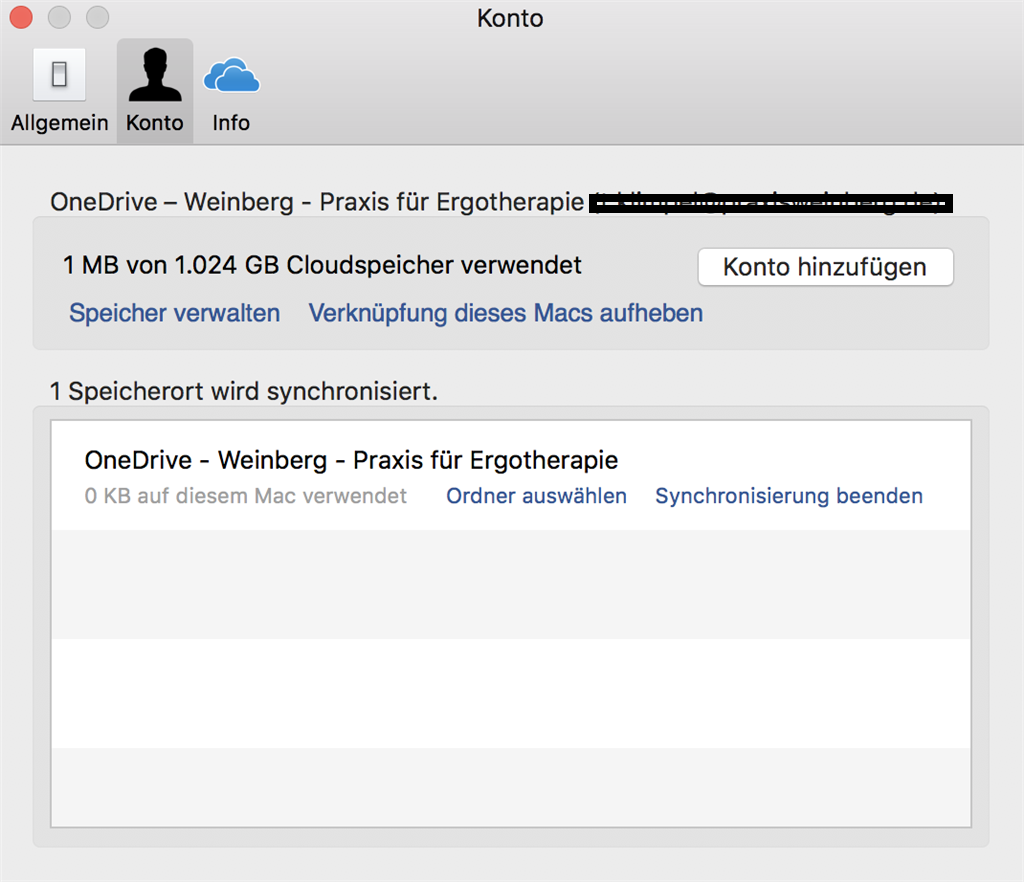This screenshot has width=1024, height=882.
Task: Click the OneDrive – Weinberg account heading
Action: (317, 202)
